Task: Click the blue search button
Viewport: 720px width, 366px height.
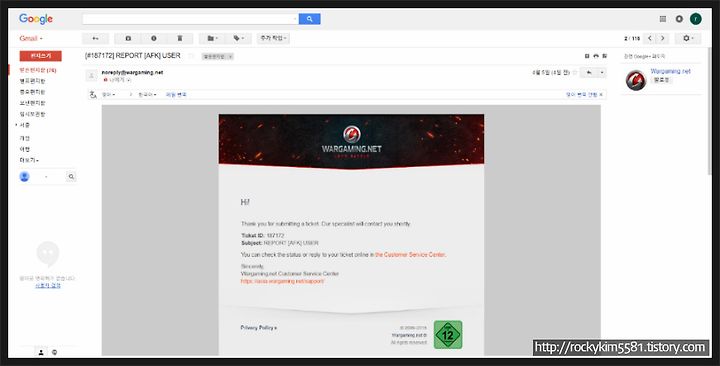Action: coord(309,19)
